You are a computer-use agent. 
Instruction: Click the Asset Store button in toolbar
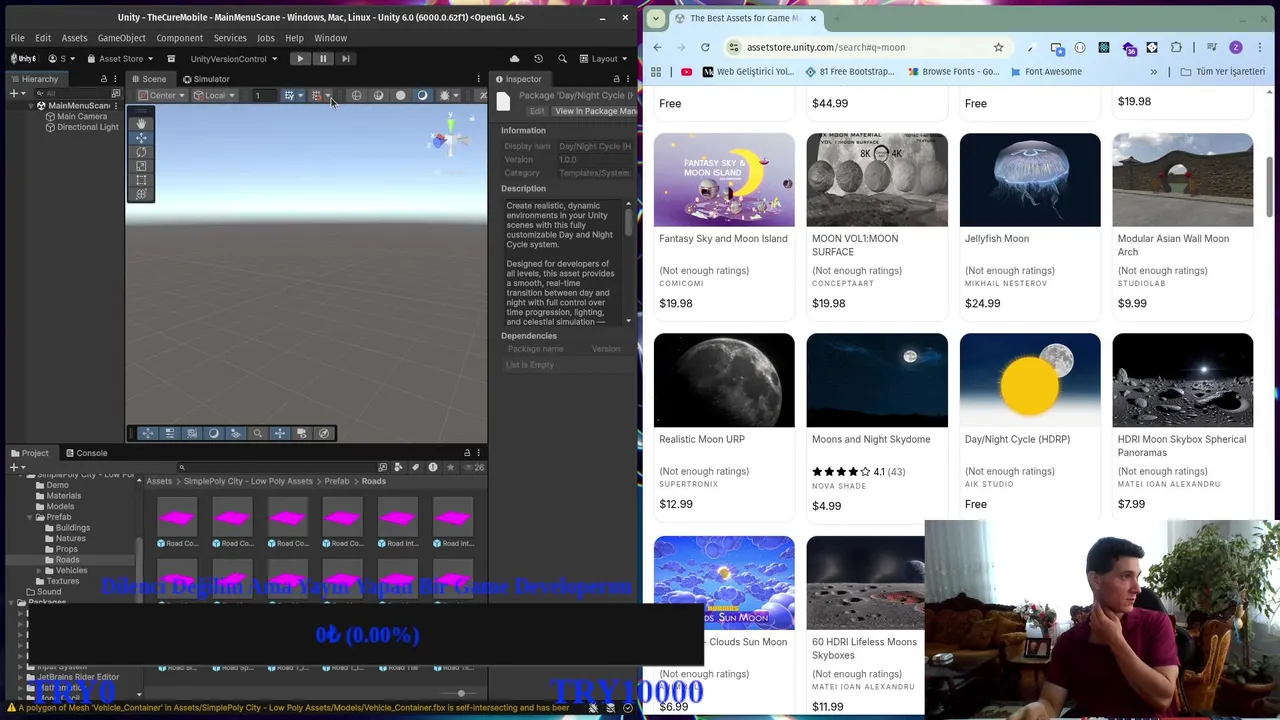[120, 59]
